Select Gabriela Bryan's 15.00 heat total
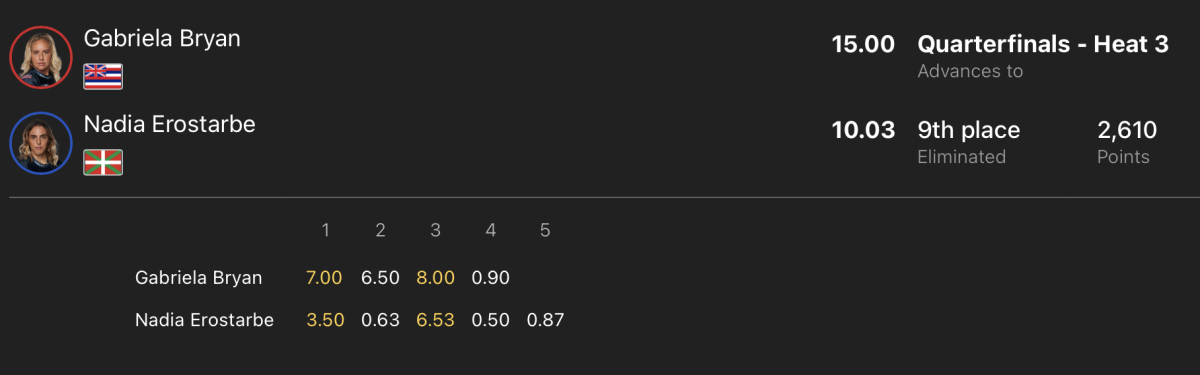 (863, 44)
